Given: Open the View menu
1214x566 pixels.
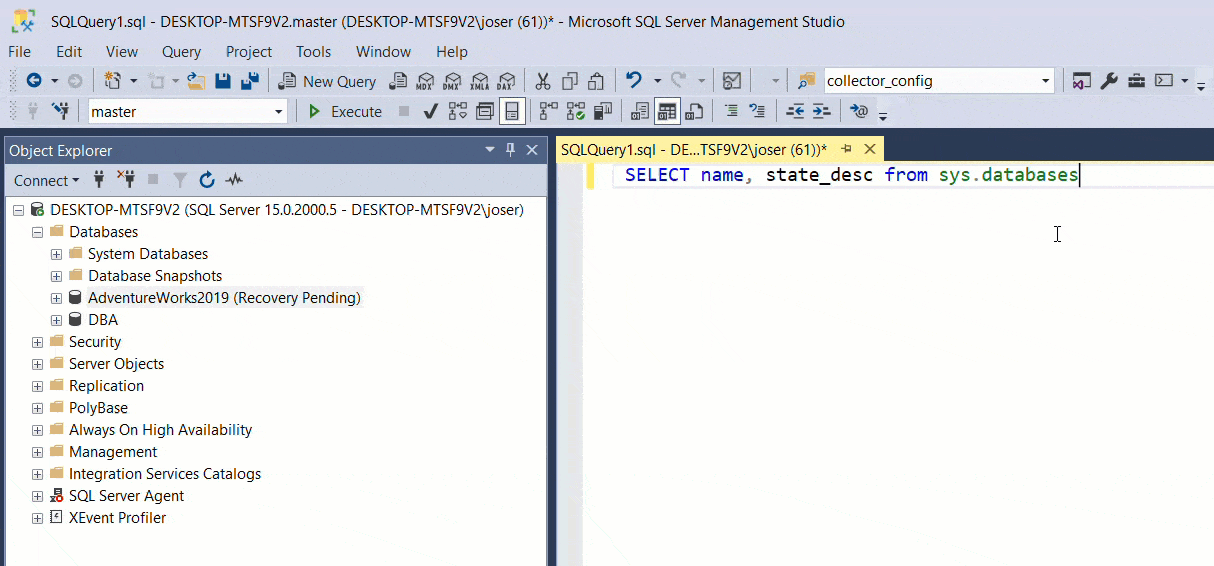Looking at the screenshot, I should [122, 51].
